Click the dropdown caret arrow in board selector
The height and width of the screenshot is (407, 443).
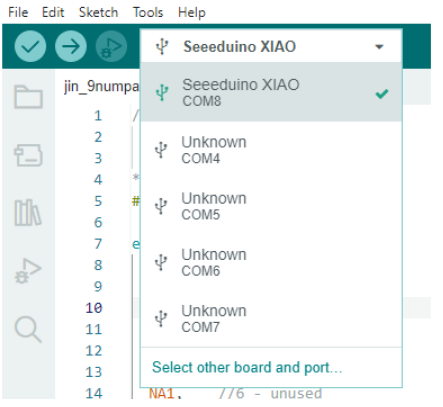(x=379, y=47)
